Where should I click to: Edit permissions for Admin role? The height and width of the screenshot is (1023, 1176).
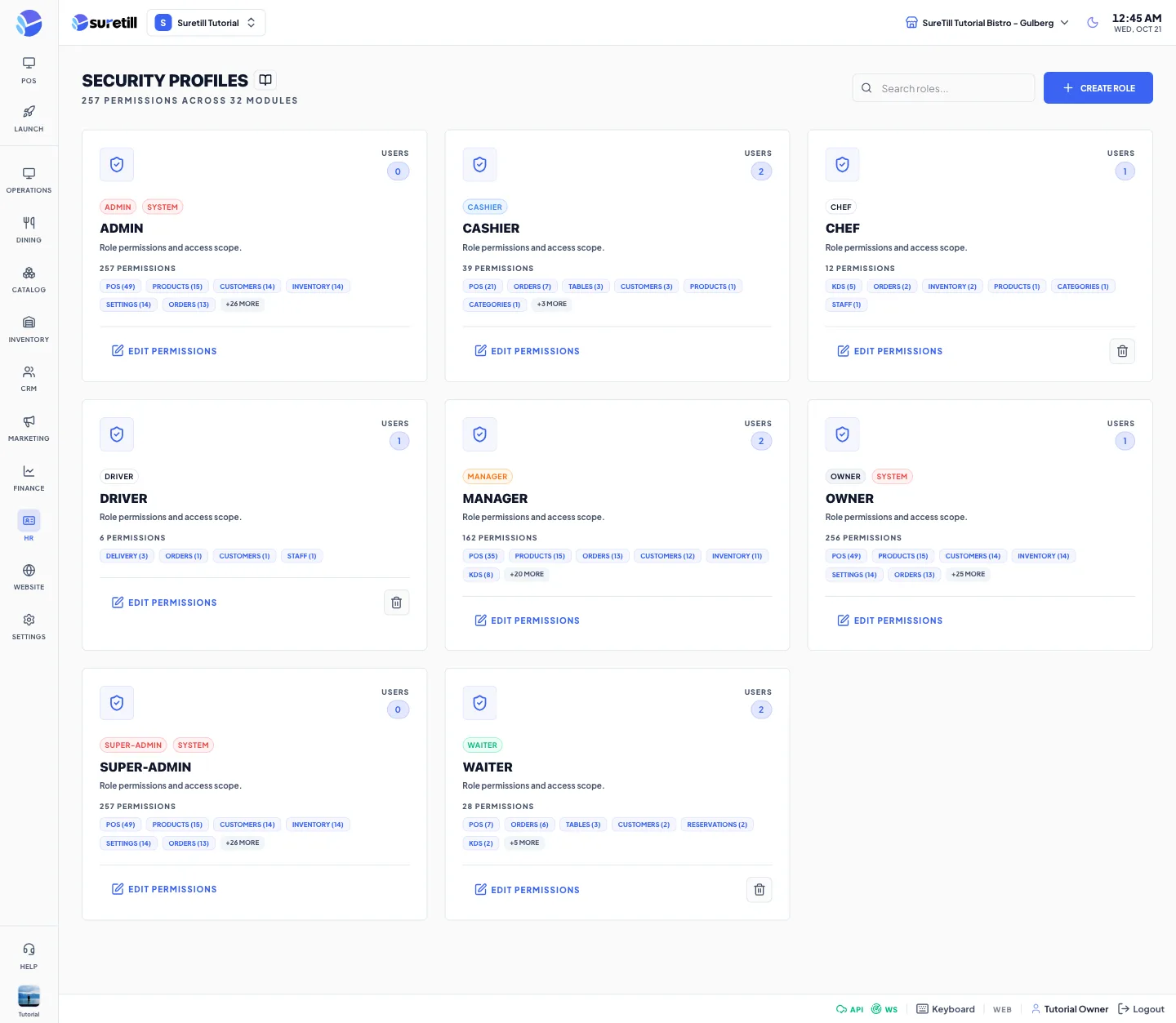coord(164,351)
